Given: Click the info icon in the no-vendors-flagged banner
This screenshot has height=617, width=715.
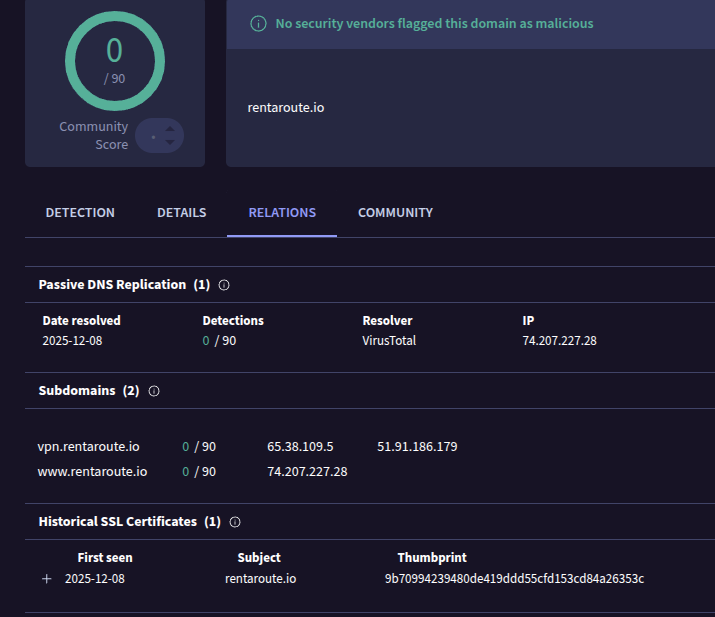Looking at the screenshot, I should coord(259,23).
